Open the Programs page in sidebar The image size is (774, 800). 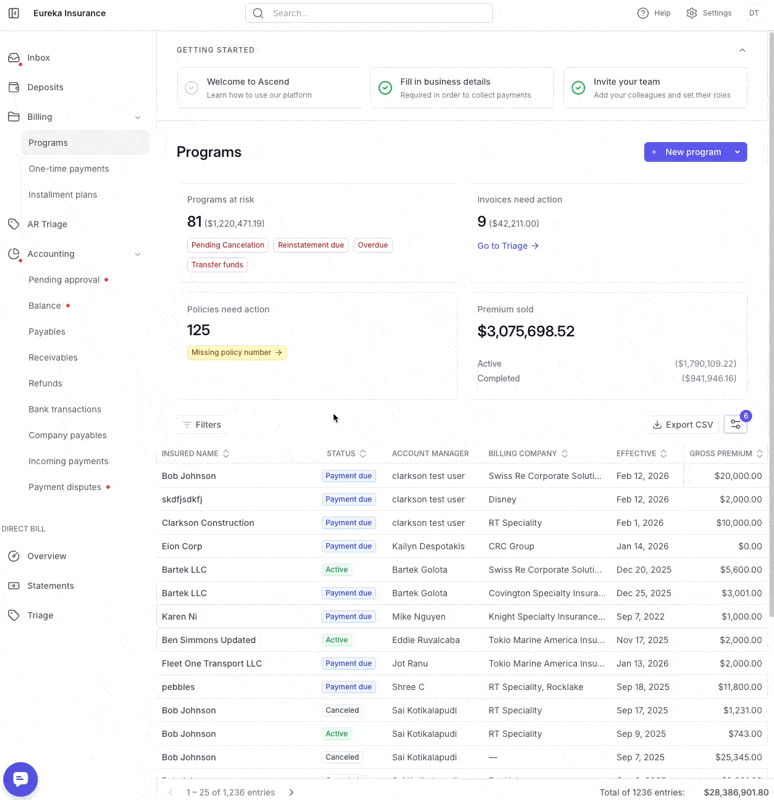(x=86, y=143)
